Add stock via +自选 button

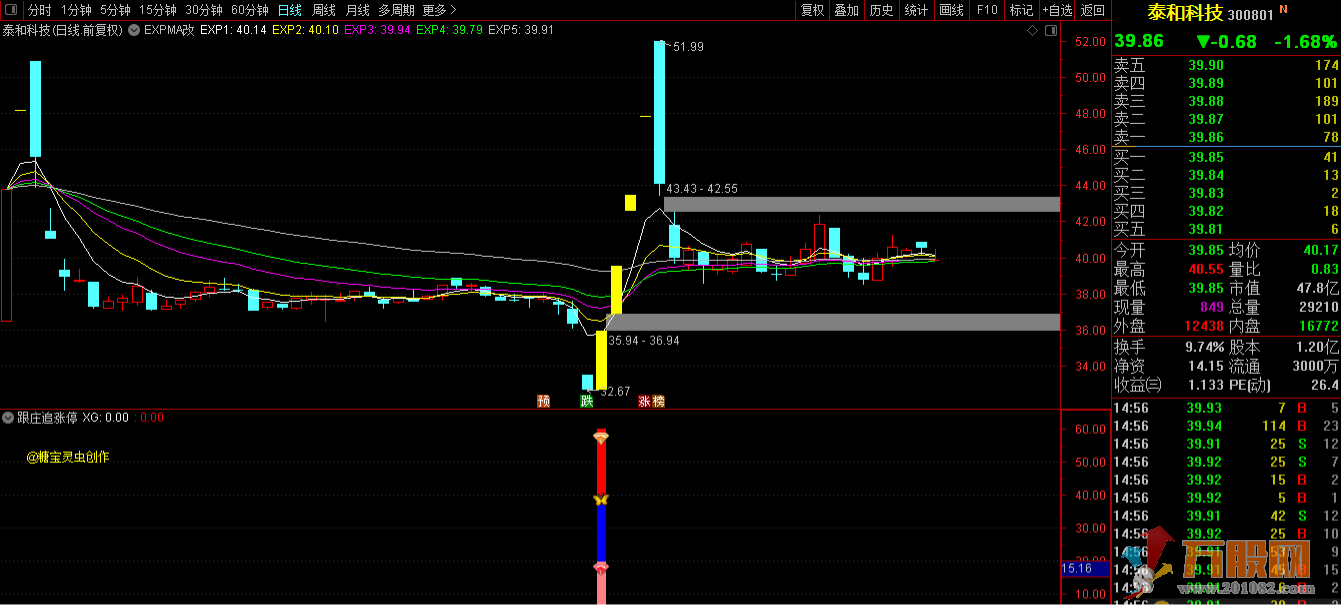(1056, 10)
